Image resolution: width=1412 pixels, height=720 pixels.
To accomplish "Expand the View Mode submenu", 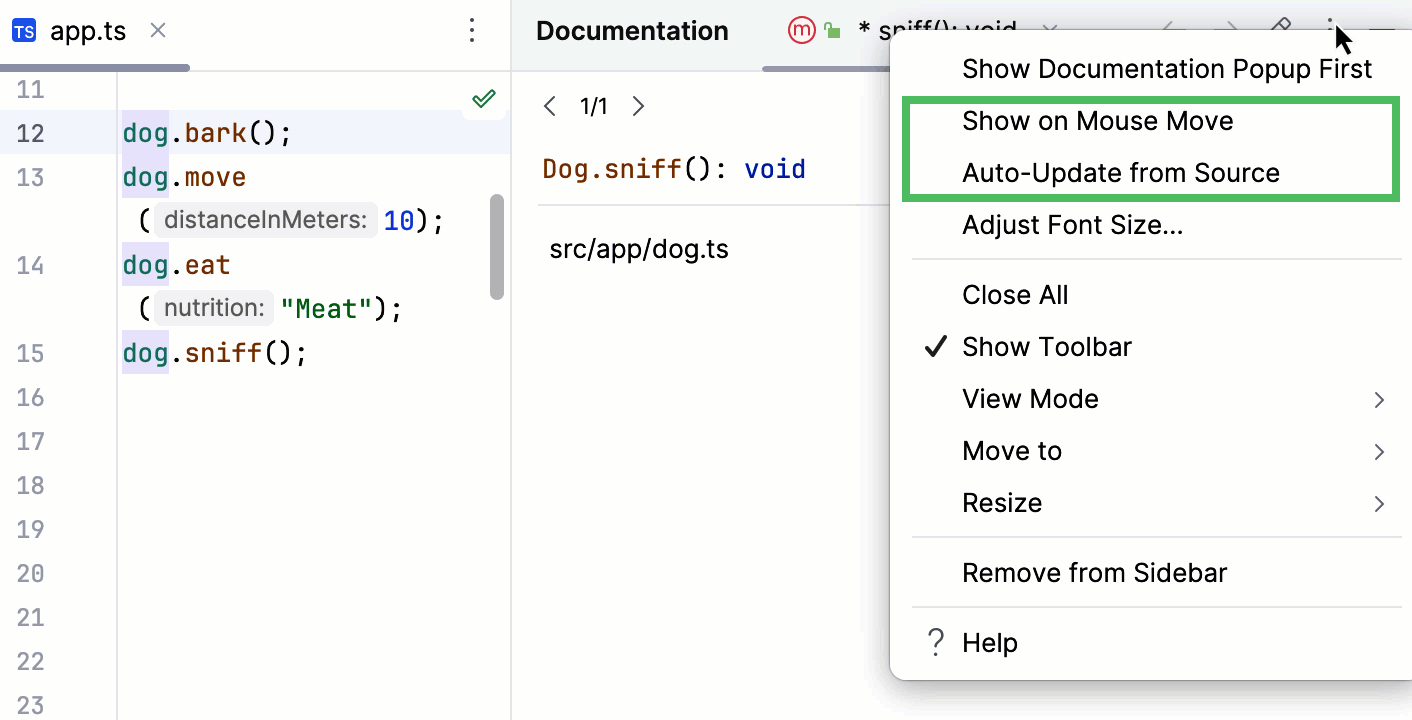I will pyautogui.click(x=1030, y=398).
